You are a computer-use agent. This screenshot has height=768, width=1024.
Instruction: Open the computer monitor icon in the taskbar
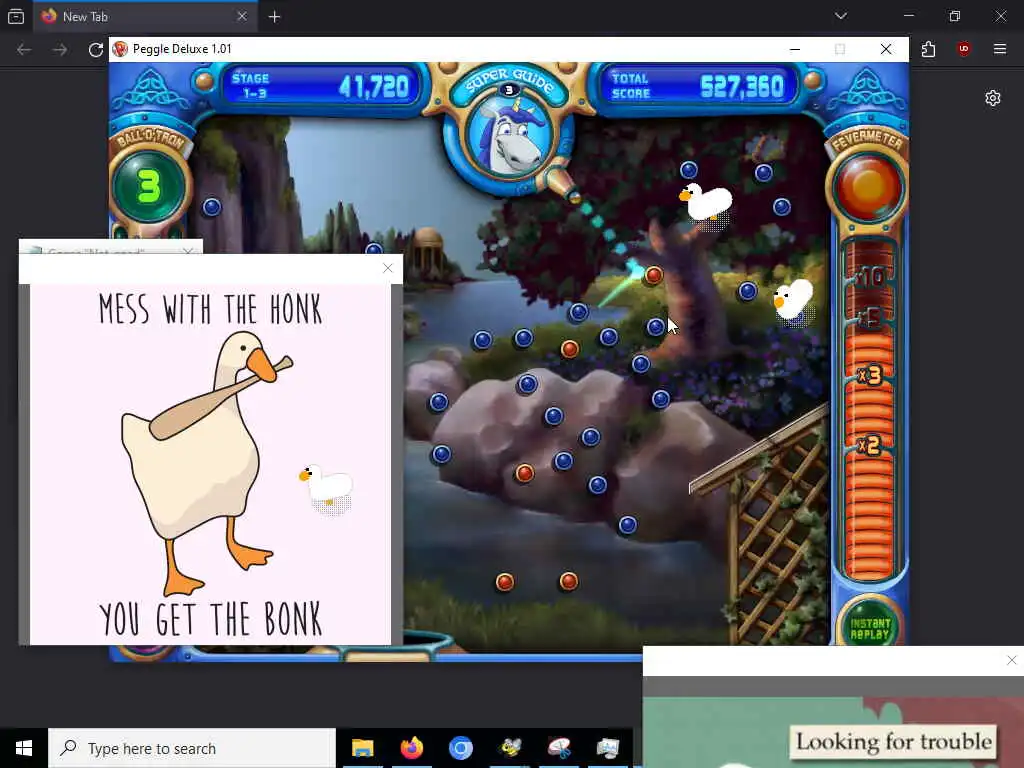607,748
